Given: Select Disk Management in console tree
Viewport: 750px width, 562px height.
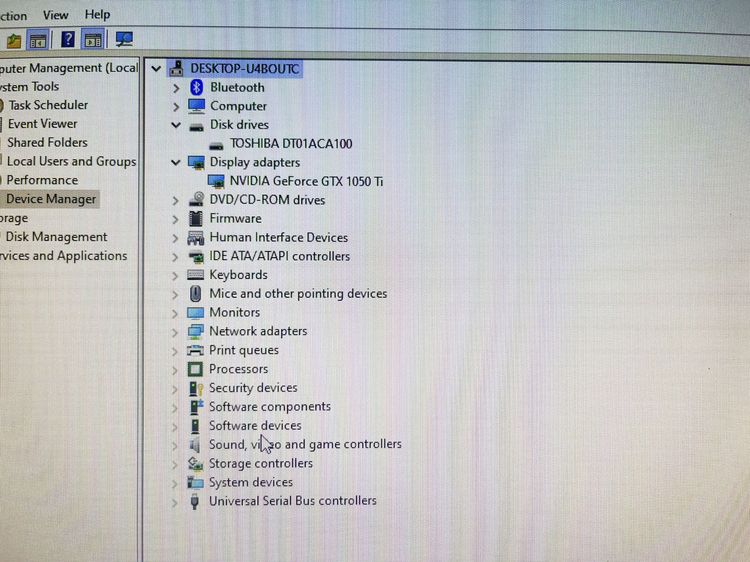Looking at the screenshot, I should click(56, 237).
